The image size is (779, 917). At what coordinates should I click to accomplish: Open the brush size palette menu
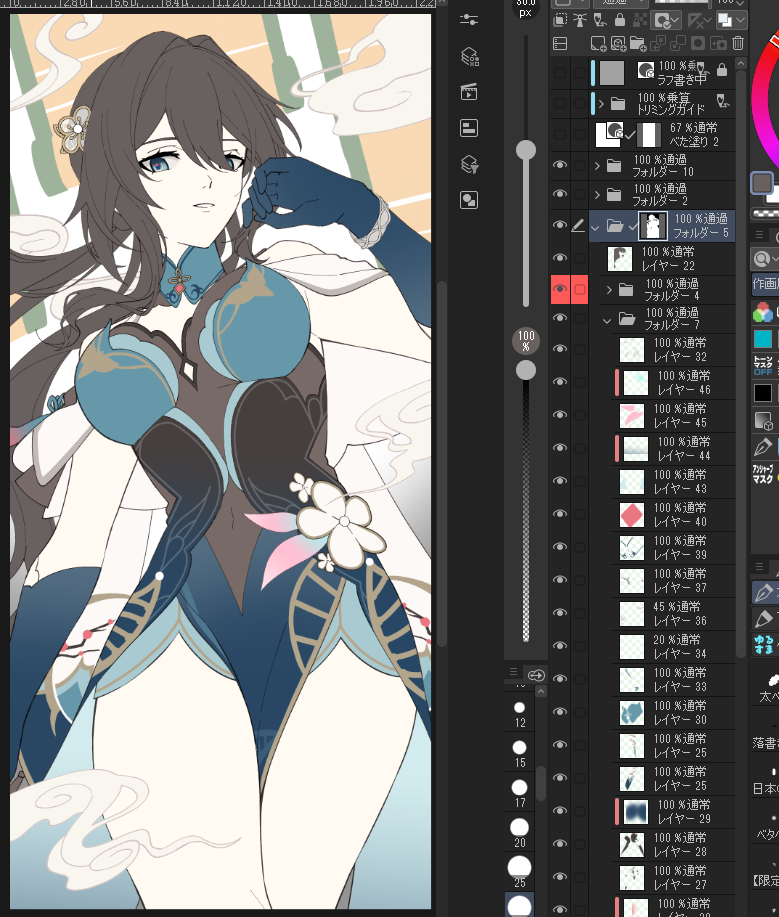[x=513, y=671]
